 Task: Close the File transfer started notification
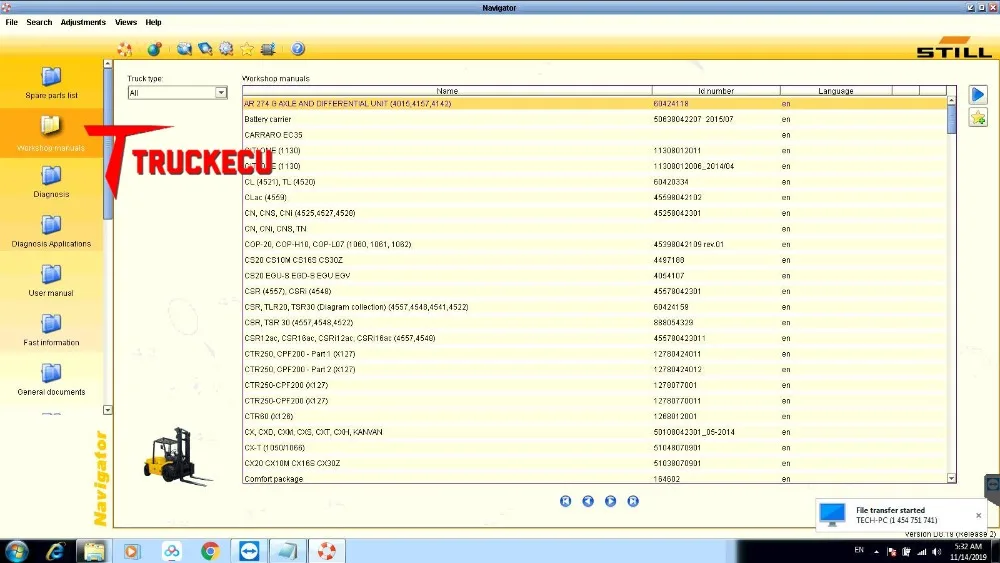978,515
